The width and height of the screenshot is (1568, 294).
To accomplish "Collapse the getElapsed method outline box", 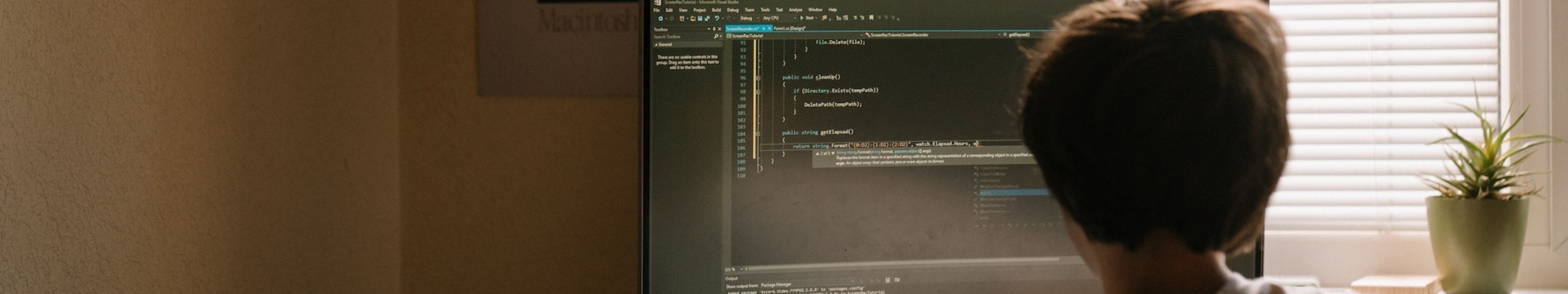I will tap(758, 133).
